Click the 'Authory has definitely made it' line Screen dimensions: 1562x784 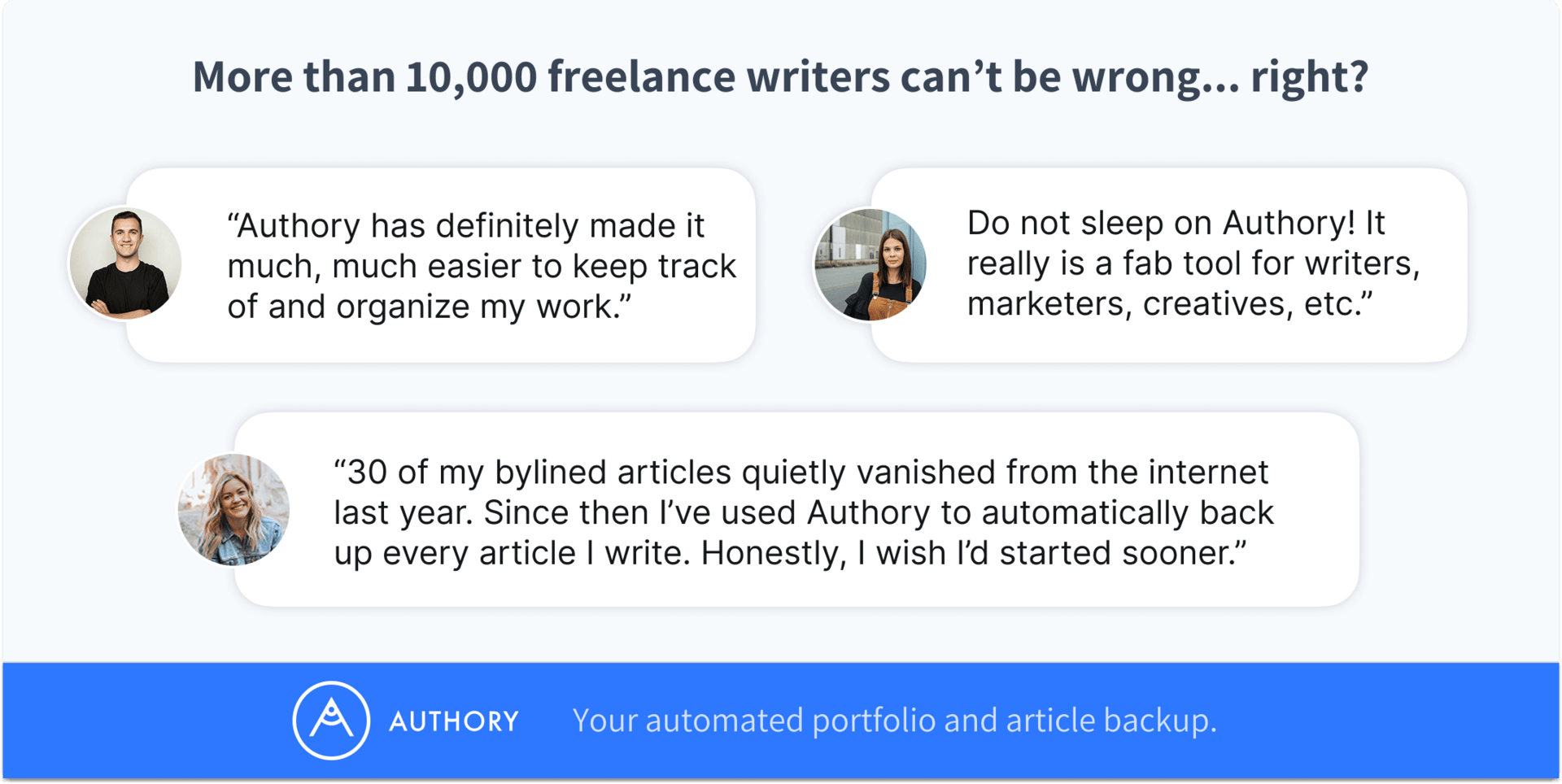click(465, 226)
